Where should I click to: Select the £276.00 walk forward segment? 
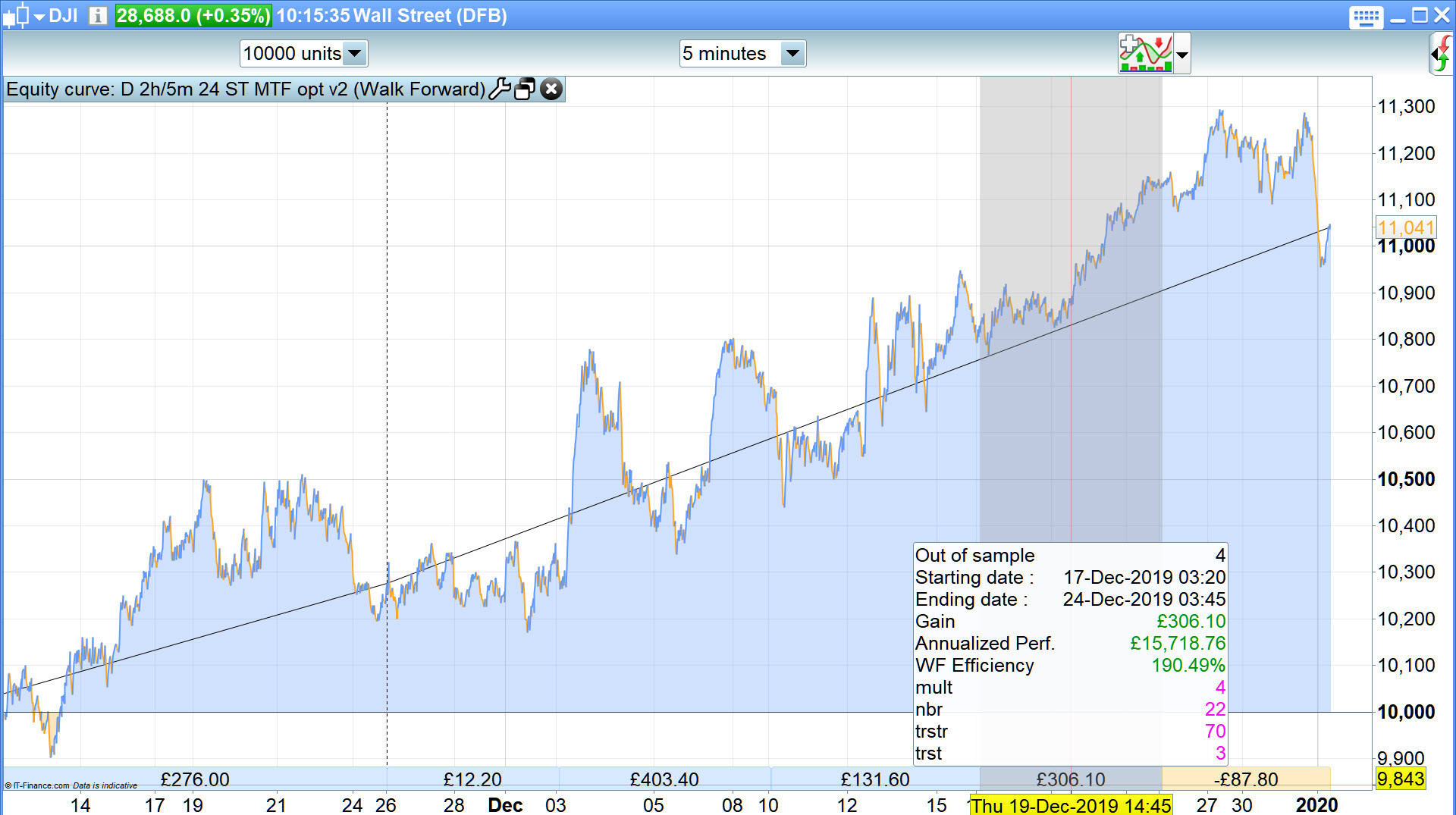[x=195, y=779]
